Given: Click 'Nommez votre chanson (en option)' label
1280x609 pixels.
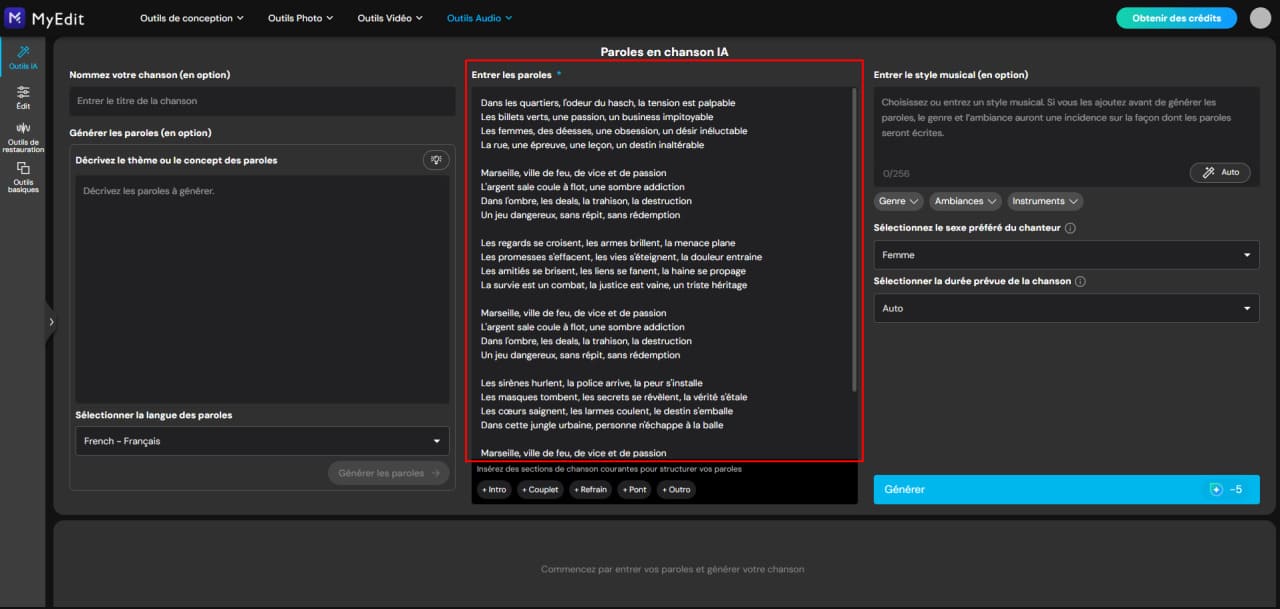Looking at the screenshot, I should 150,75.
